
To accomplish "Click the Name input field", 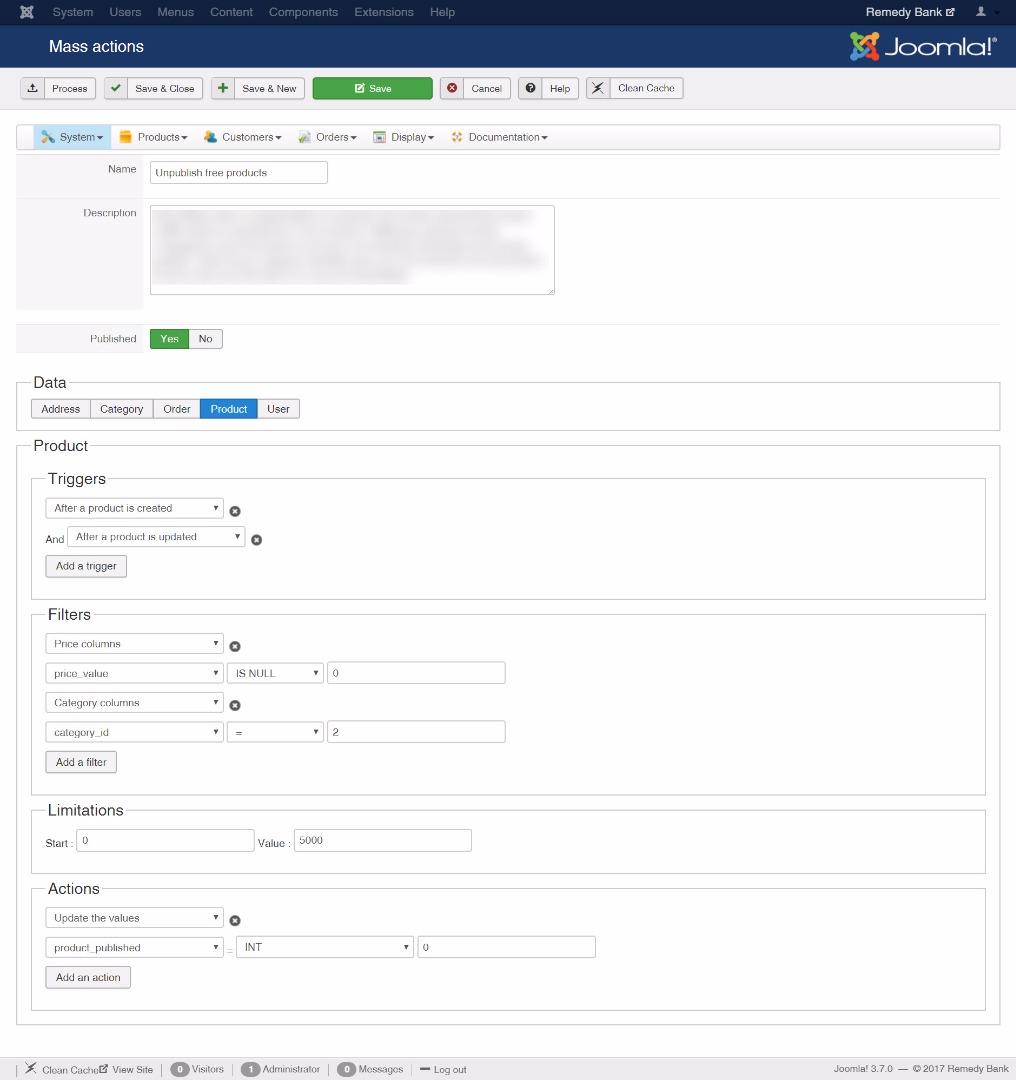I will click(x=238, y=172).
